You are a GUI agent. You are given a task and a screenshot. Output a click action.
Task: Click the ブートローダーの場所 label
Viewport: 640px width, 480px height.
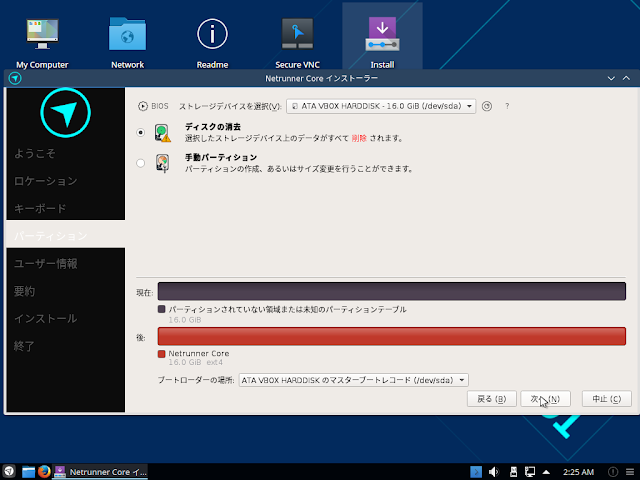tap(196, 380)
